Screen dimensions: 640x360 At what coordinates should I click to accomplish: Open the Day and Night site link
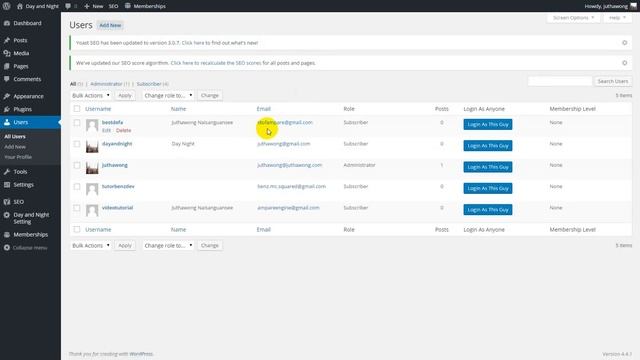pyautogui.click(x=38, y=6)
